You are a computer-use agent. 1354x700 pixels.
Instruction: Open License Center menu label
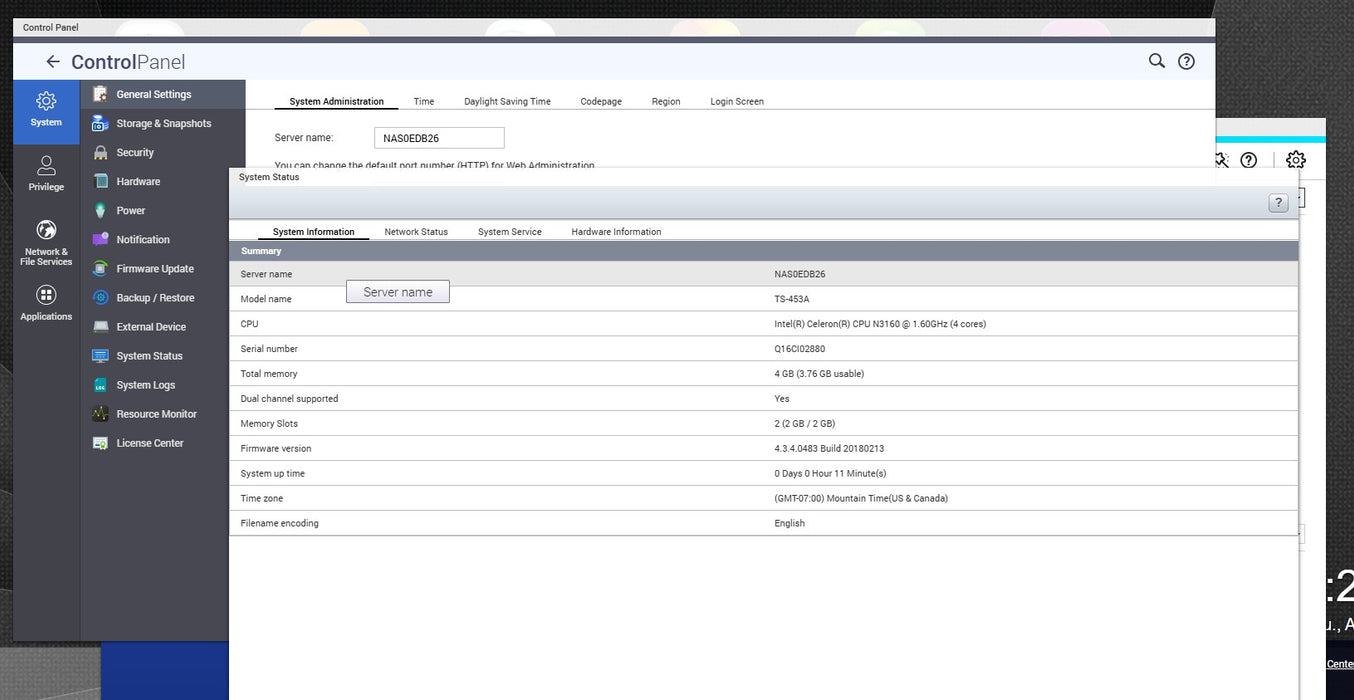[150, 442]
